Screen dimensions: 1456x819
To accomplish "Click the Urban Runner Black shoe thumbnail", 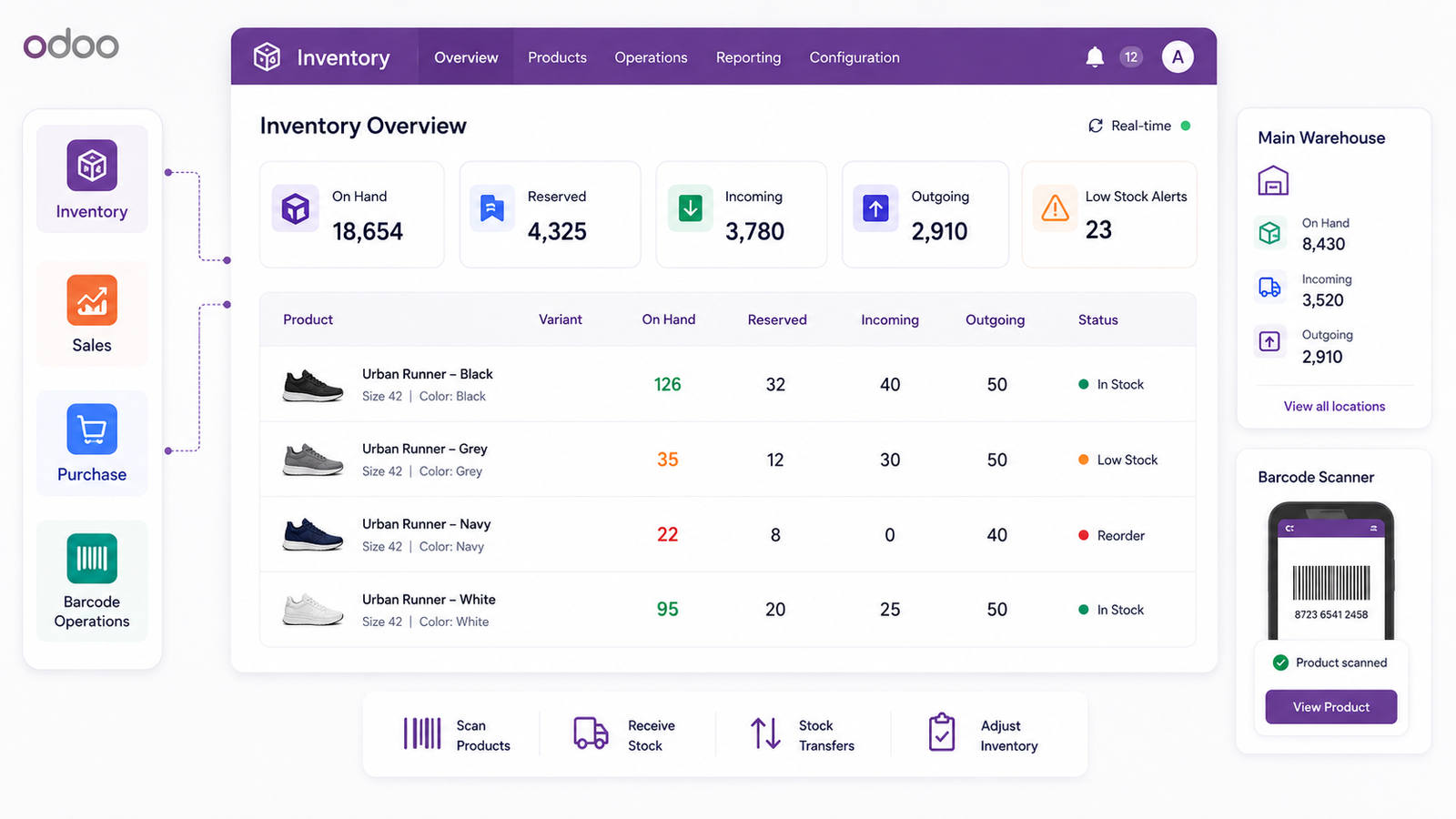I will [x=312, y=385].
